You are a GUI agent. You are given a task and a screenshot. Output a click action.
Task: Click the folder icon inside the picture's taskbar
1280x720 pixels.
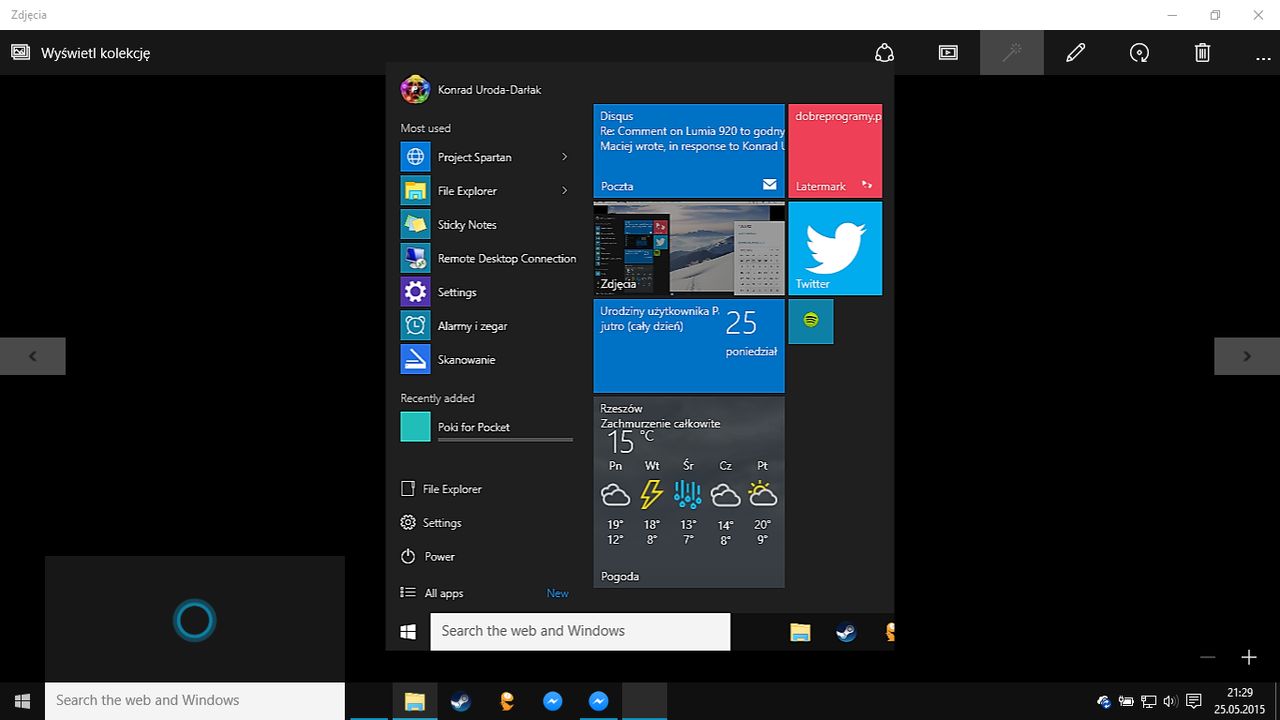[800, 632]
